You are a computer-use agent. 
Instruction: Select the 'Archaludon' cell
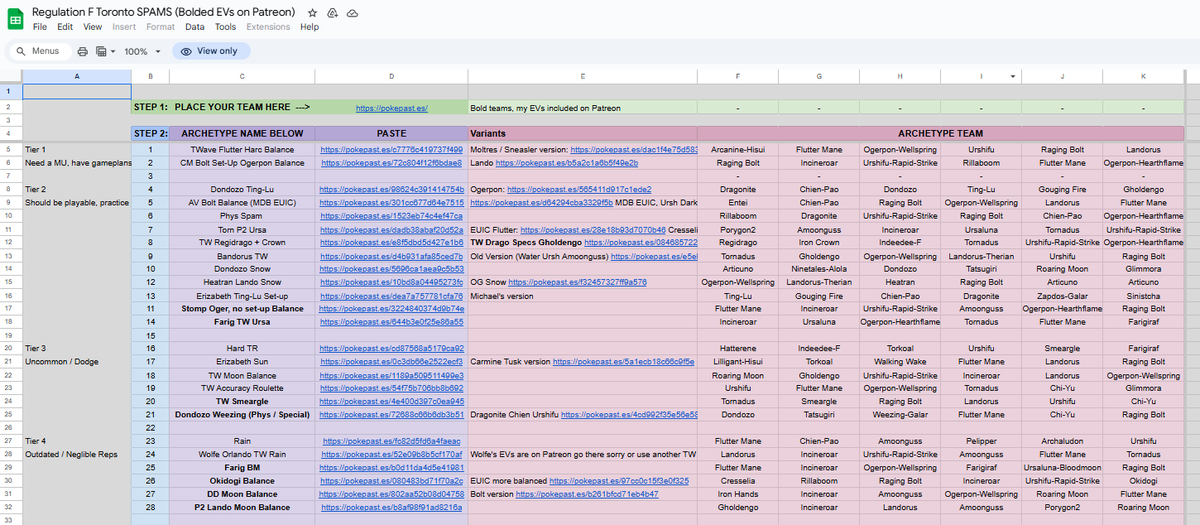coord(1062,440)
